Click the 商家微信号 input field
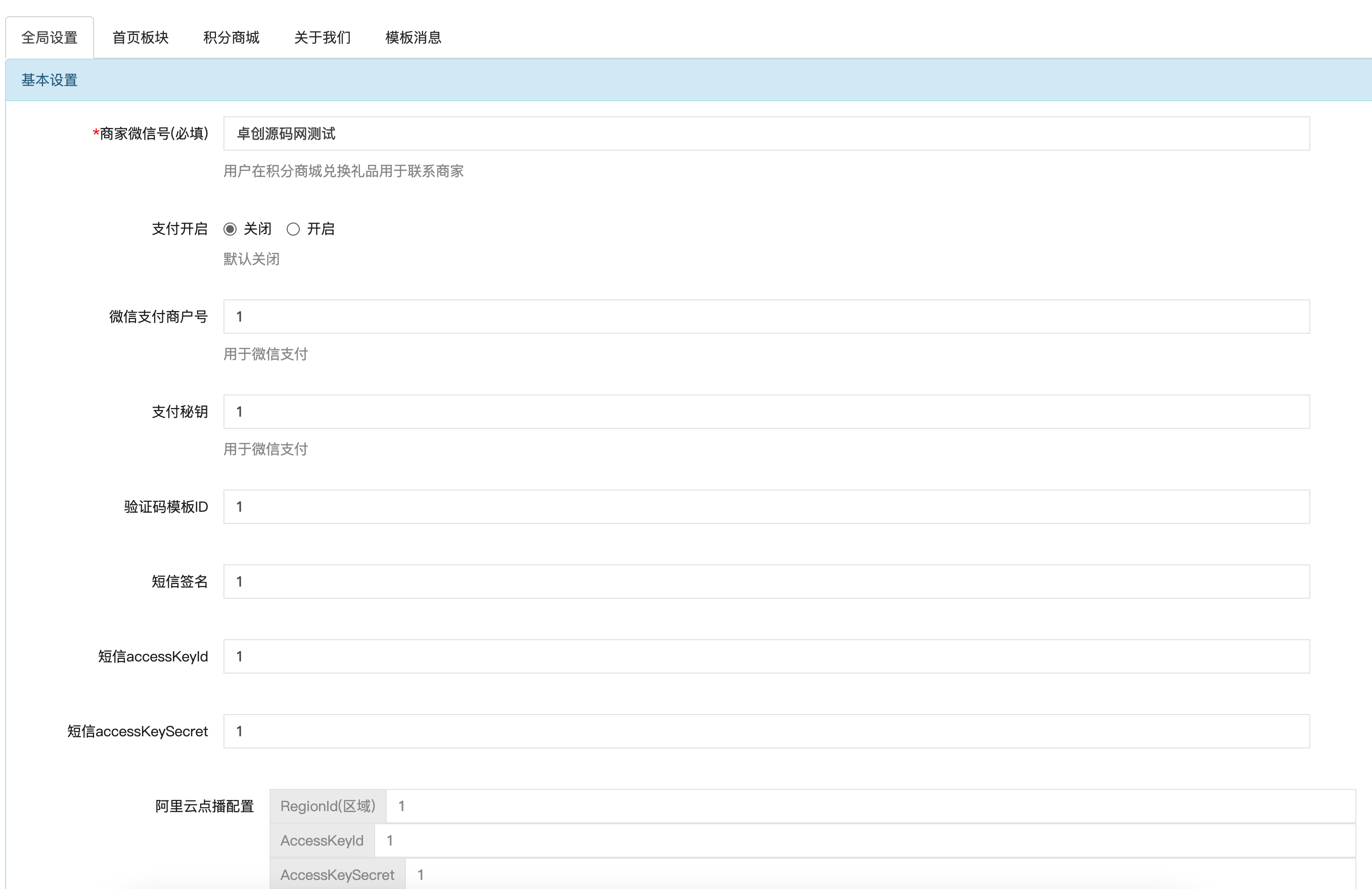The width and height of the screenshot is (1372, 889). pyautogui.click(x=766, y=134)
